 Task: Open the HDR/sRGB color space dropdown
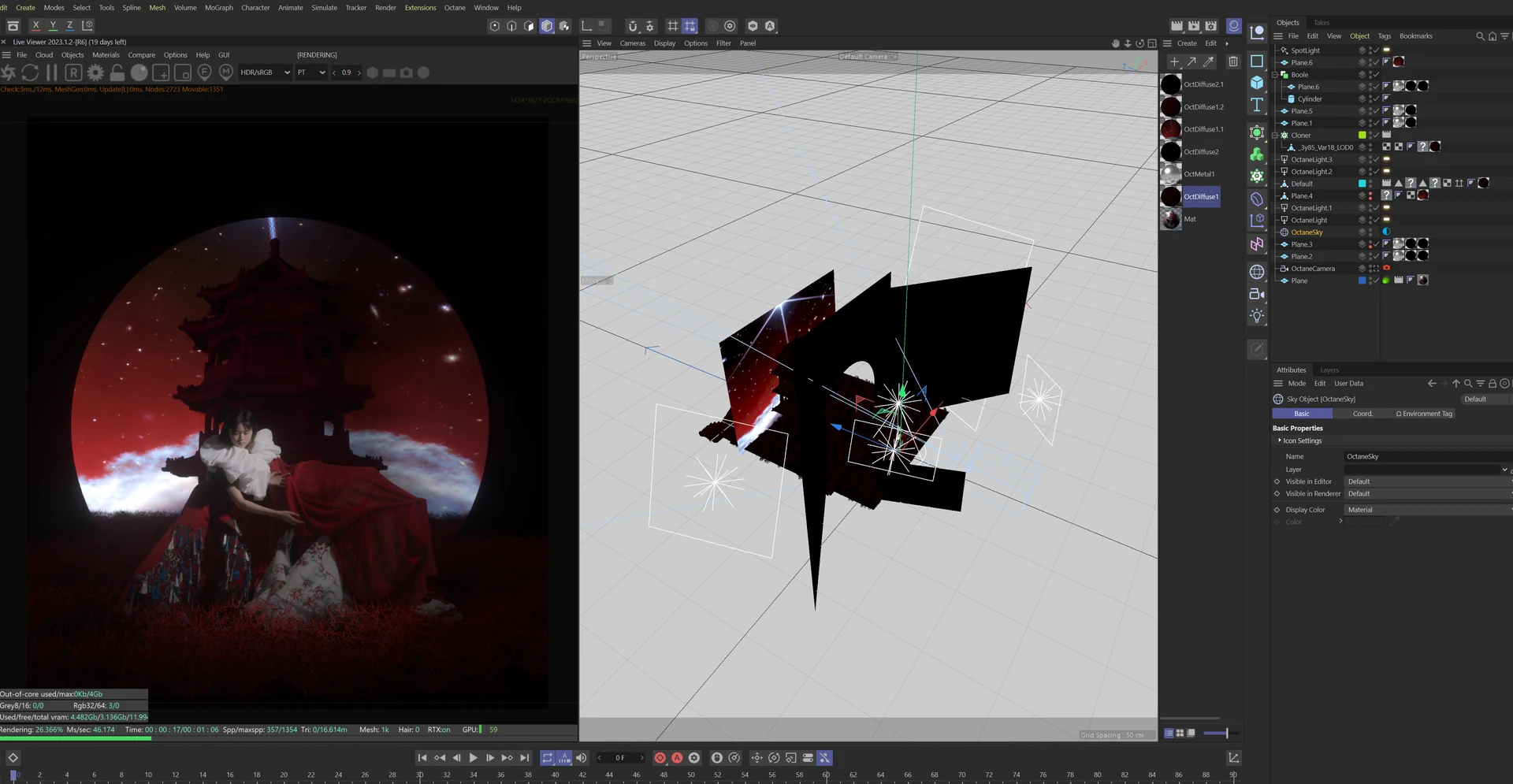coord(265,72)
